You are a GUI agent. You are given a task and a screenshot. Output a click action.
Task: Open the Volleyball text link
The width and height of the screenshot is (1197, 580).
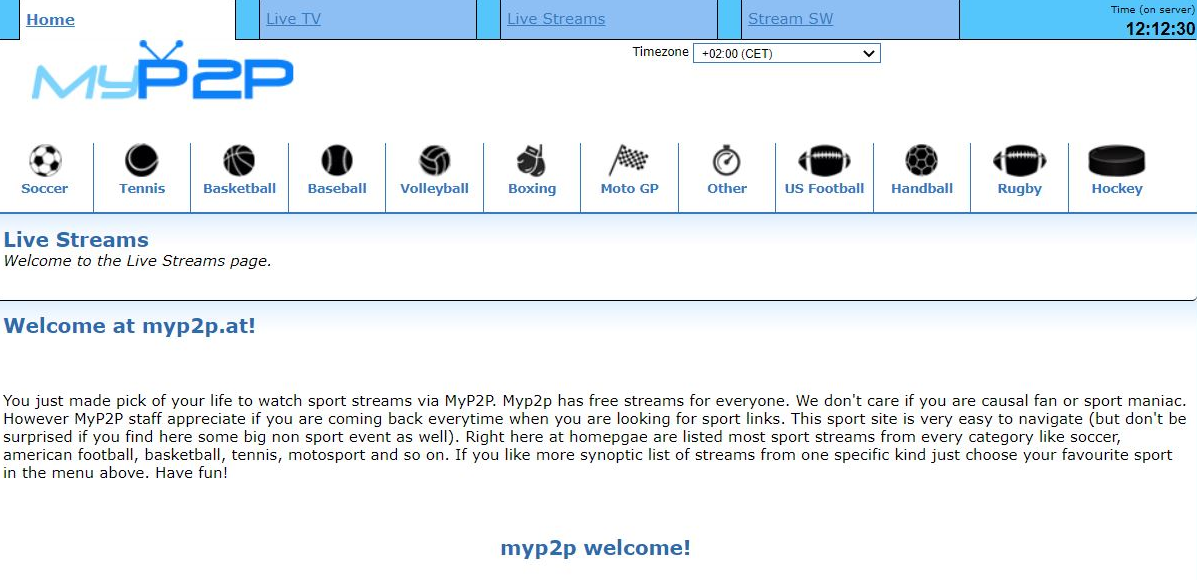coord(434,188)
